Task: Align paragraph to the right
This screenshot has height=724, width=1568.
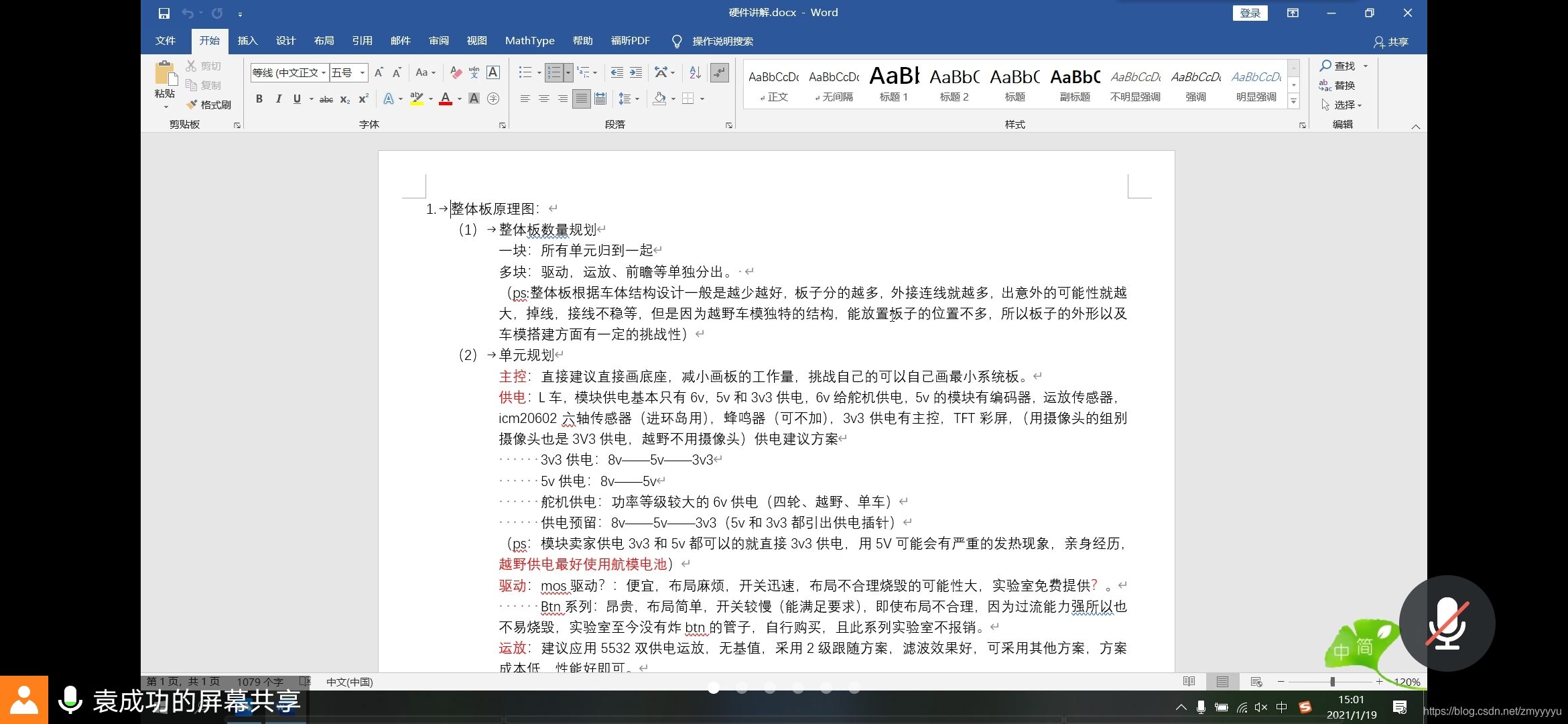Action: pyautogui.click(x=563, y=99)
